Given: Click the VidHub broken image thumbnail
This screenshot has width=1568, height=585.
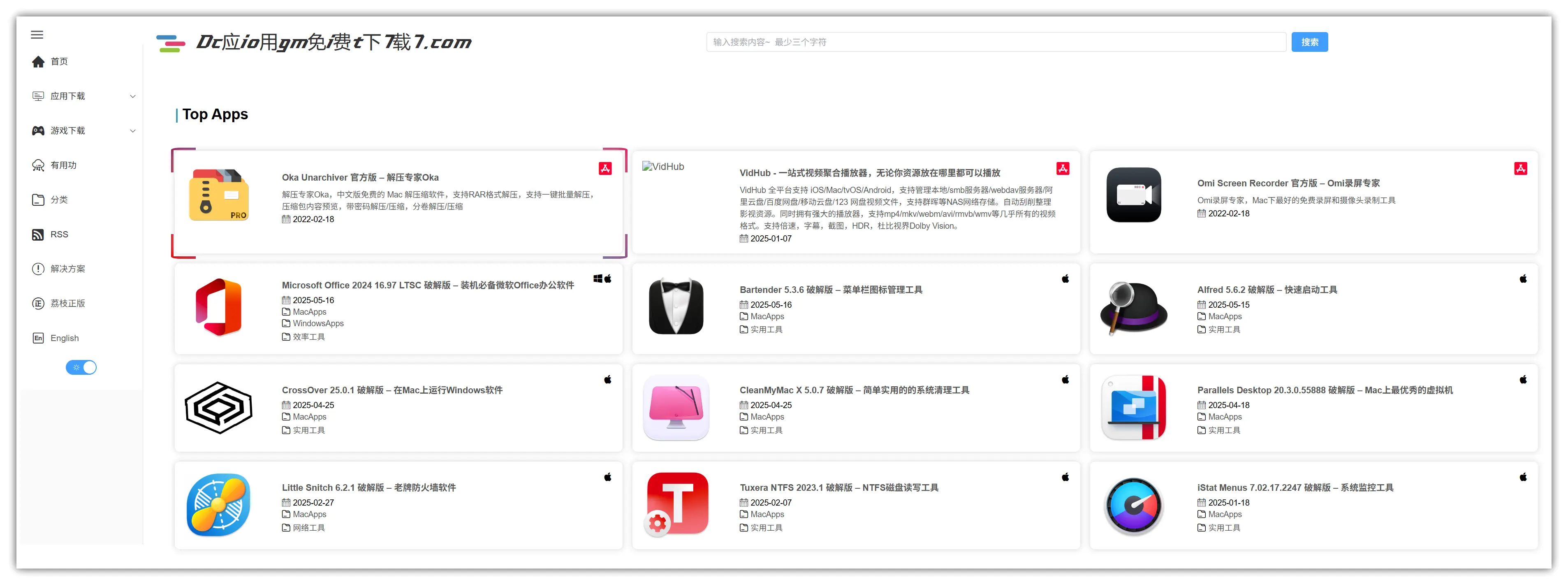Looking at the screenshot, I should tap(663, 167).
